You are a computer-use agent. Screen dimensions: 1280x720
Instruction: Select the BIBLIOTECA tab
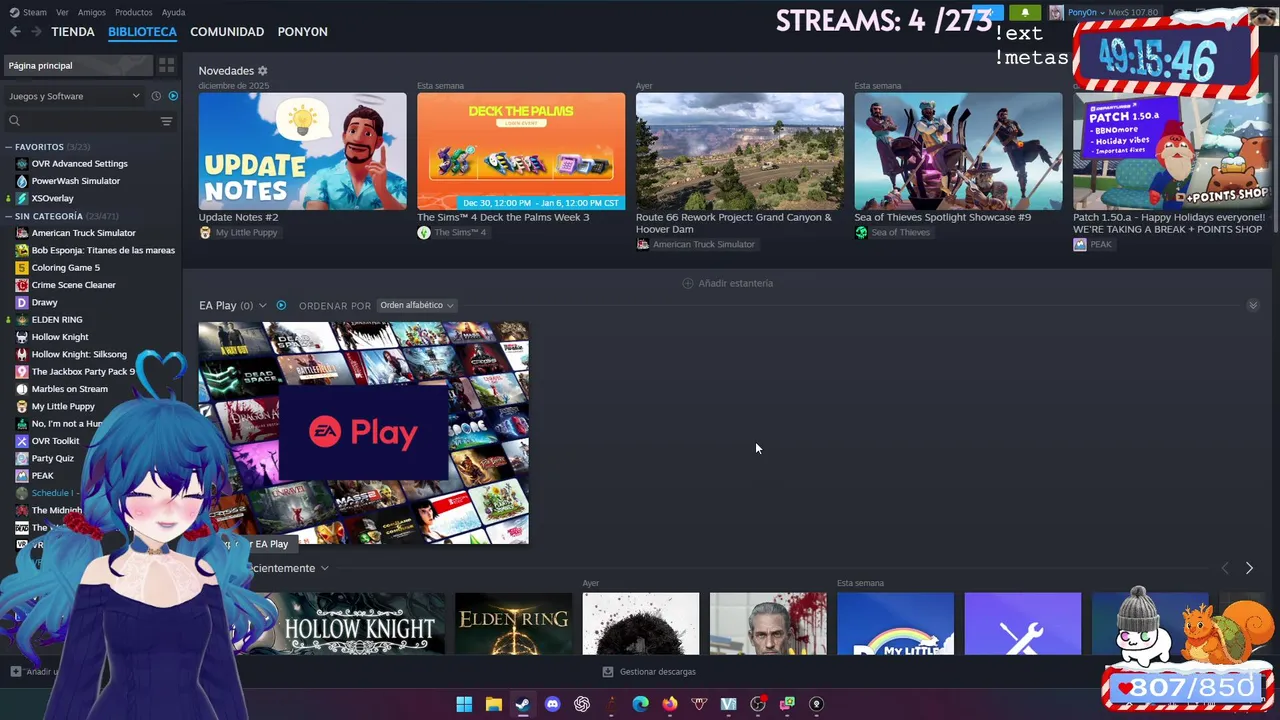142,32
